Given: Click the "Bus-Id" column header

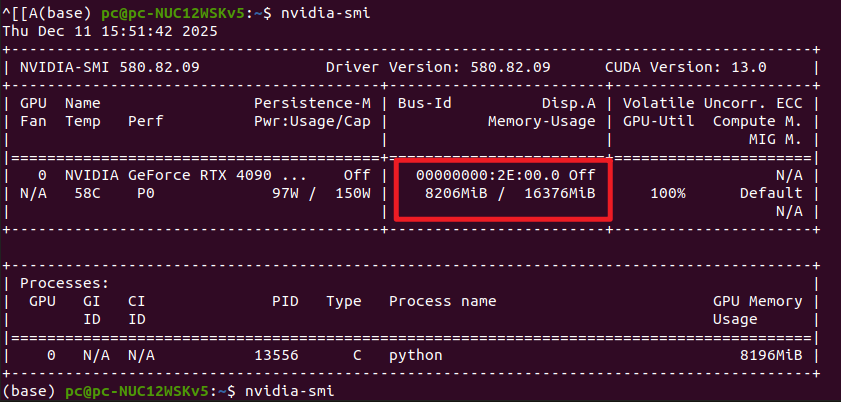Looking at the screenshot, I should [424, 103].
